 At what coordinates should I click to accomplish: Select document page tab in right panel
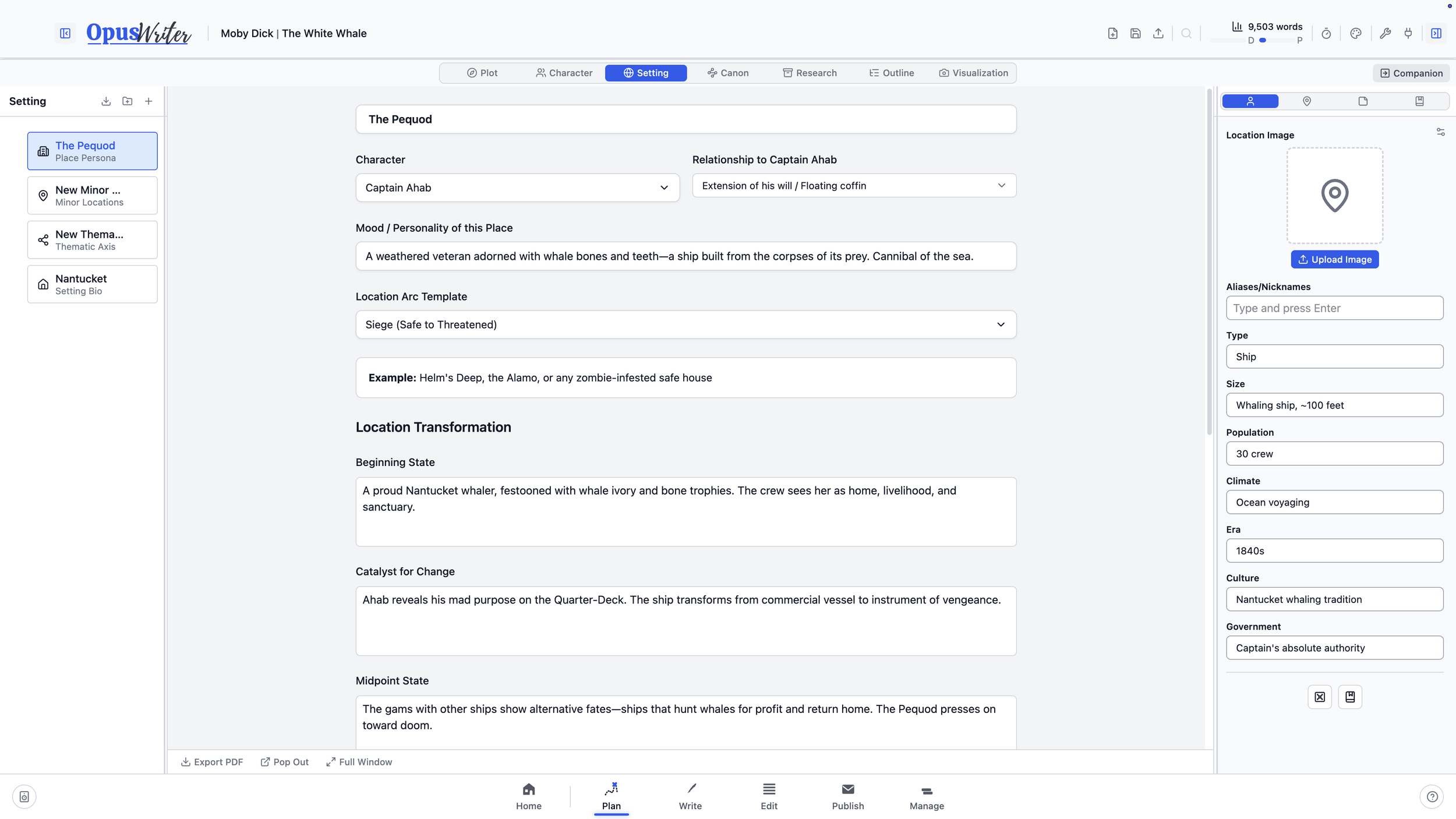pos(1363,101)
